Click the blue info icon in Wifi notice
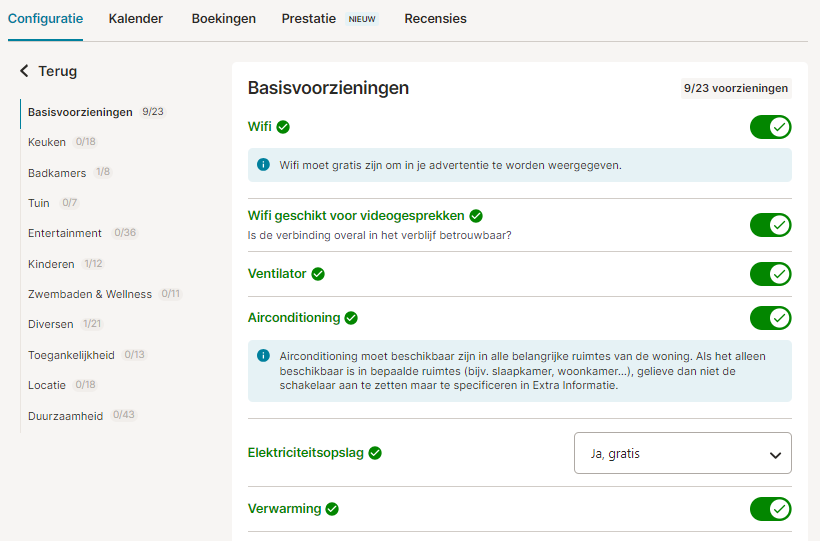Viewport: 820px width, 541px height. click(264, 165)
